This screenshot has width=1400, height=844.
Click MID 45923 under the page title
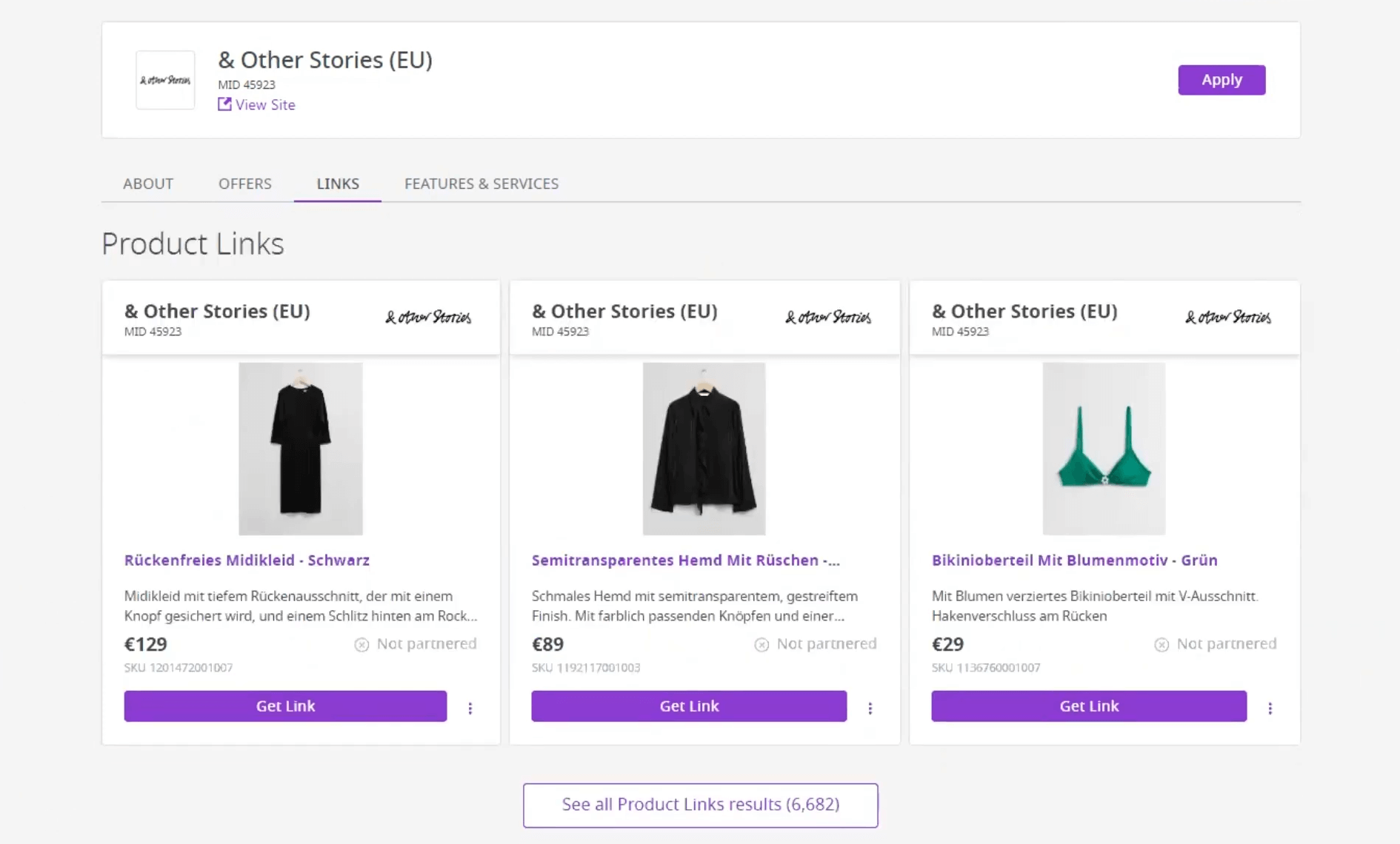(247, 85)
